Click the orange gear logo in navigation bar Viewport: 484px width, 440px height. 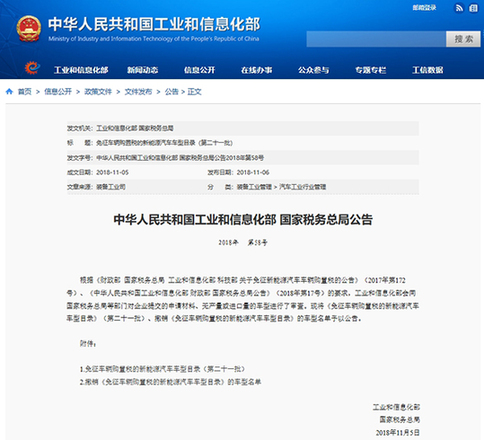coord(32,68)
